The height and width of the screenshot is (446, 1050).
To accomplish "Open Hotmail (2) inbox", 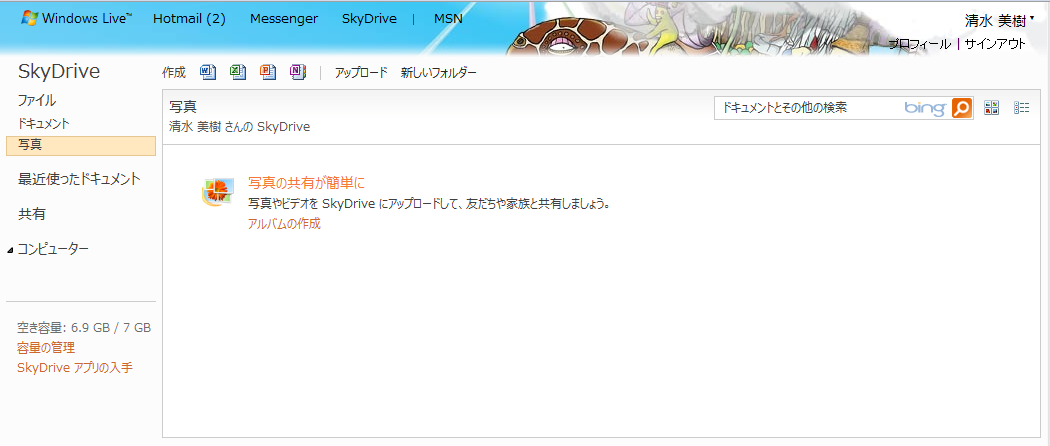I will pos(189,19).
